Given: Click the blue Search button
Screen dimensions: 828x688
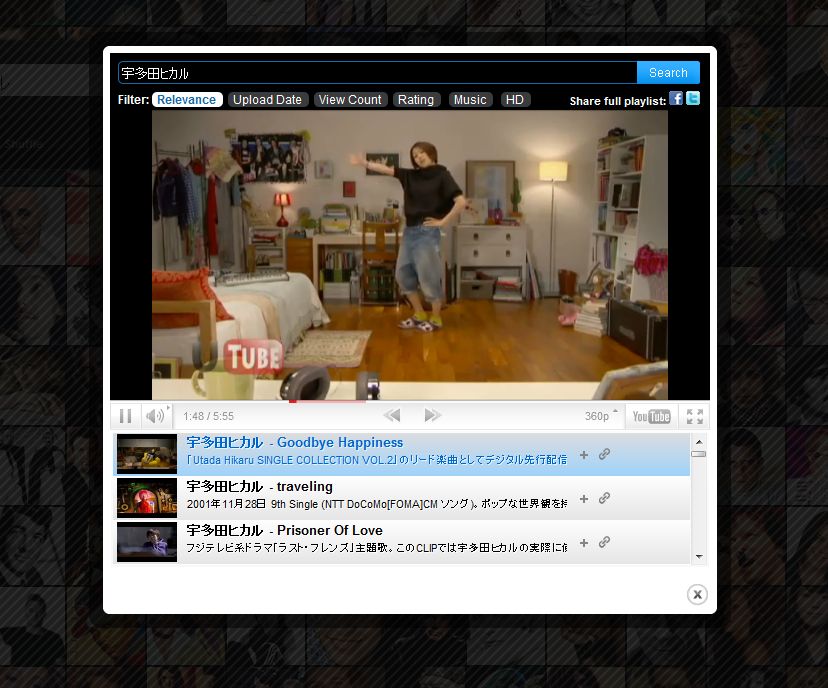Looking at the screenshot, I should pos(668,72).
